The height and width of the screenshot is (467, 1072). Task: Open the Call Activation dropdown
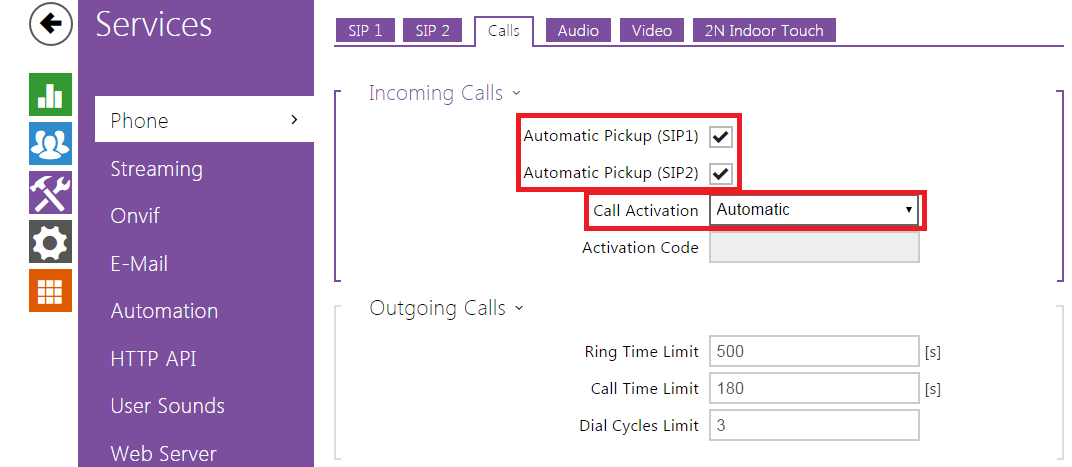coord(814,210)
